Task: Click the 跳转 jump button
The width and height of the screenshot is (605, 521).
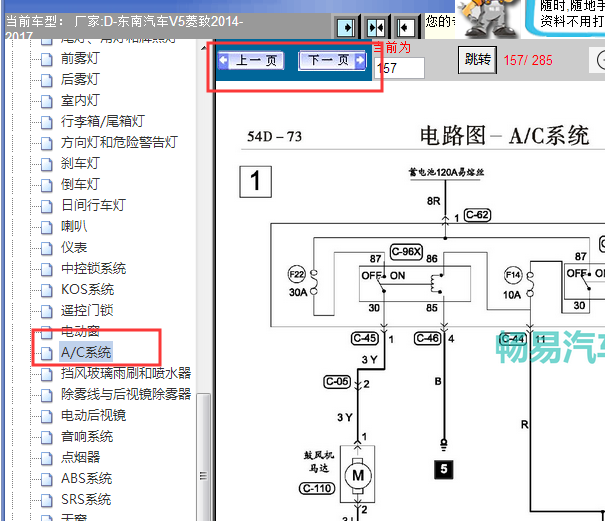Action: tap(477, 60)
